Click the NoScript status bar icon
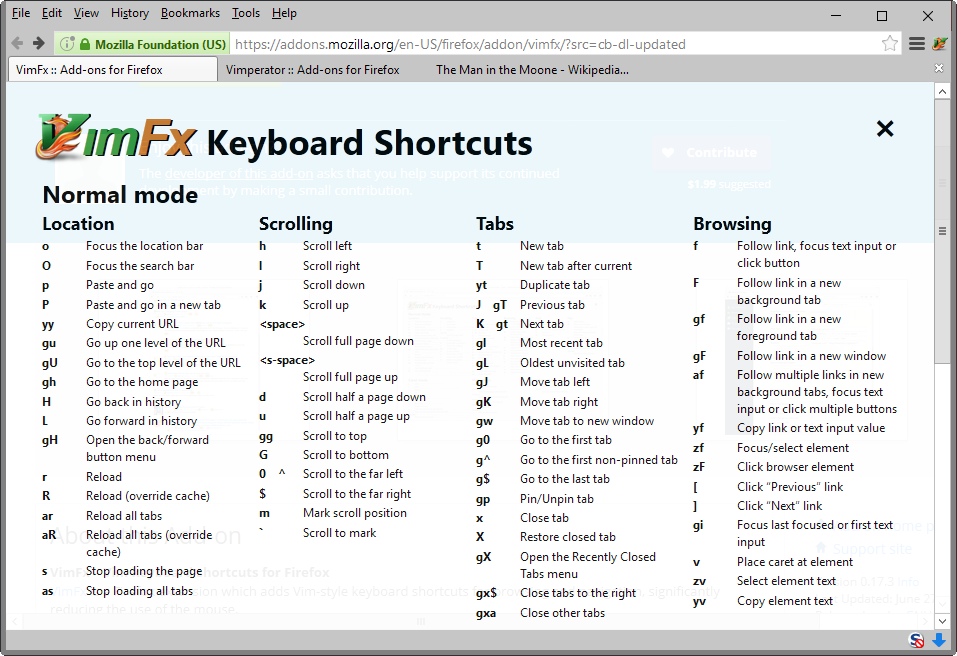This screenshot has width=957, height=656. coord(917,640)
